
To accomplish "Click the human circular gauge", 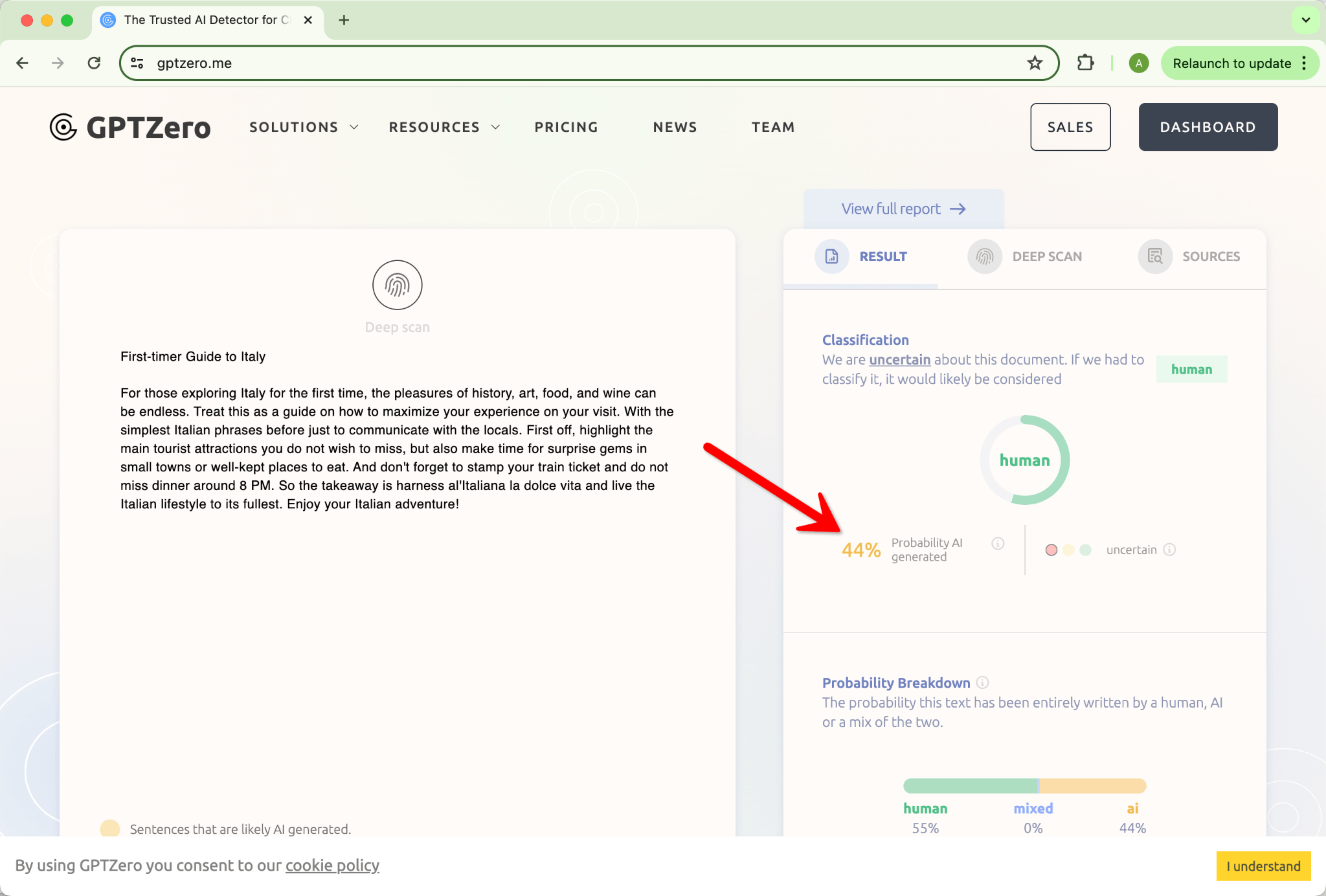I will coord(1025,460).
